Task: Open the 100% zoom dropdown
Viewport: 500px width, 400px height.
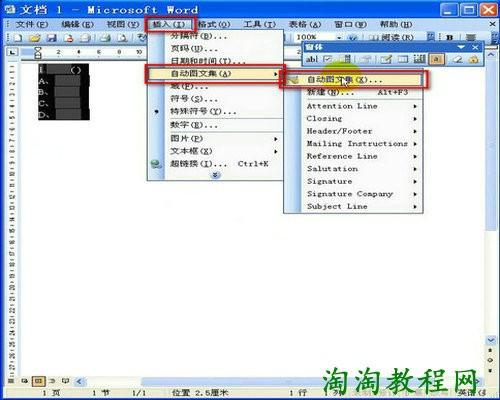Action: pos(339,37)
